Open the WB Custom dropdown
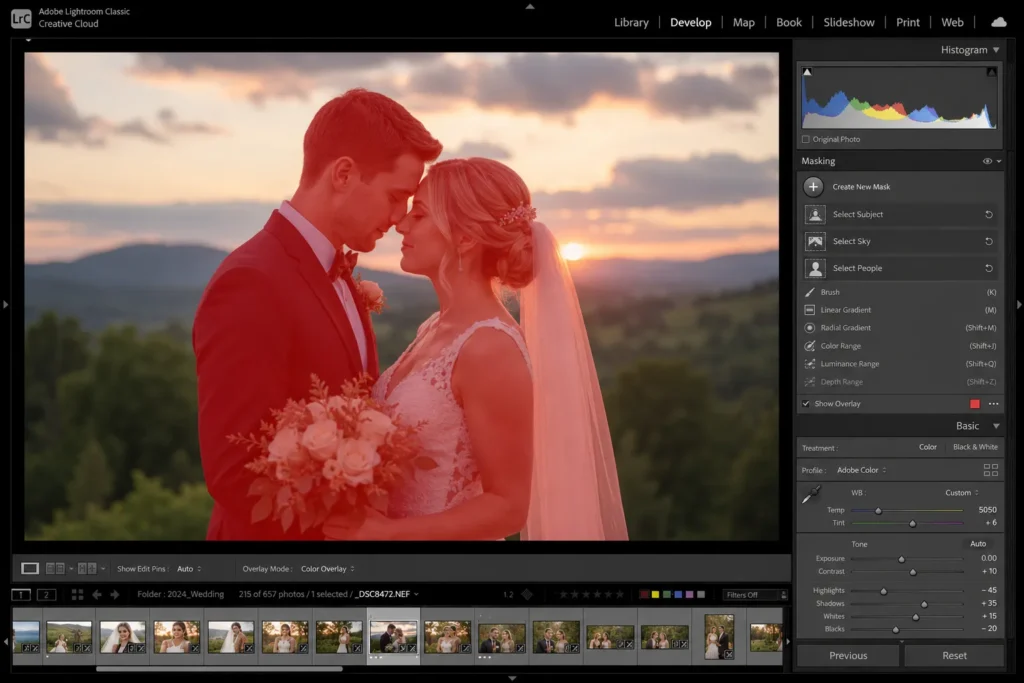The width and height of the screenshot is (1024, 683). 962,493
